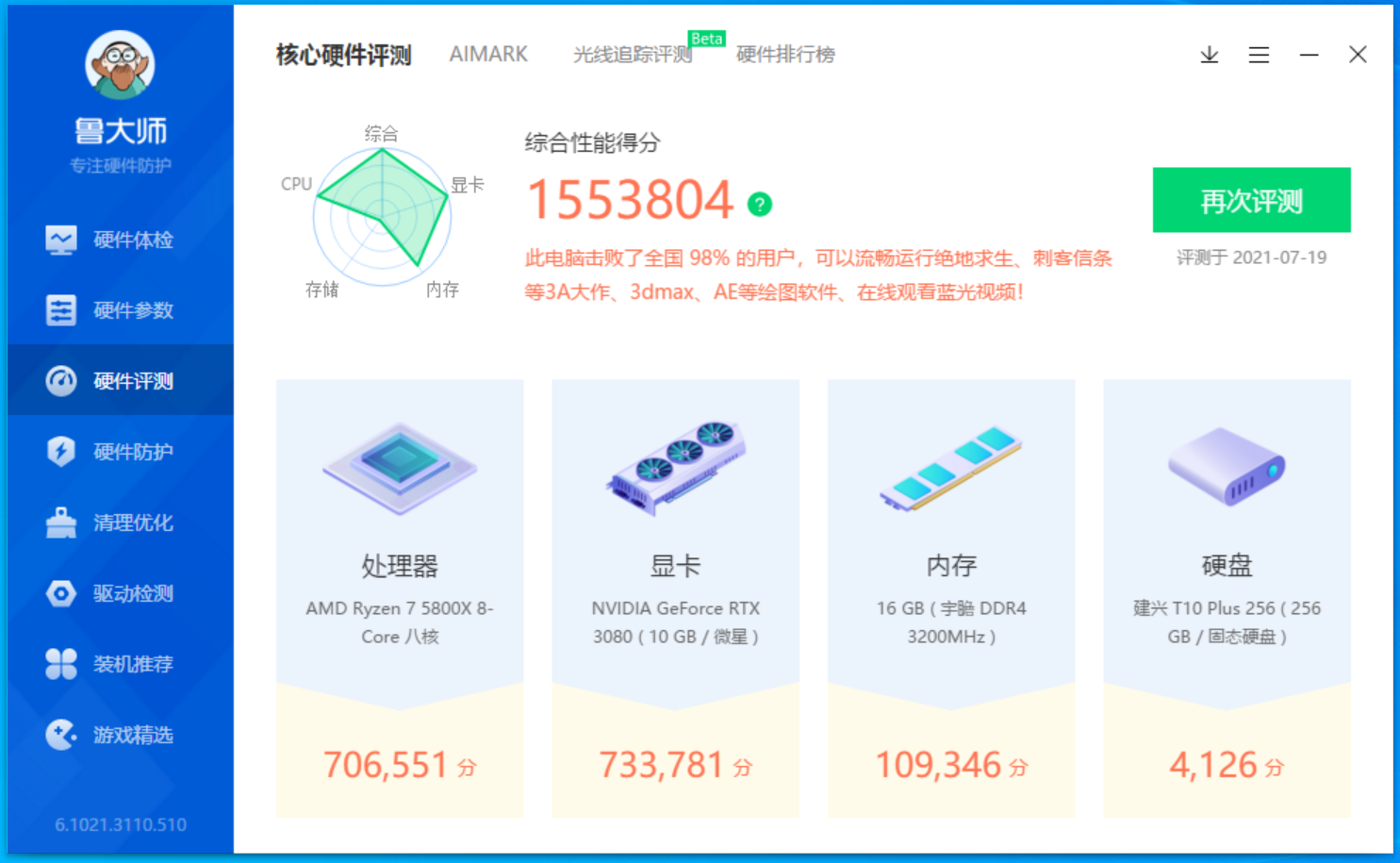1400x863 pixels.
Task: Click the CPU score card showing 706,551 分
Action: click(x=399, y=764)
